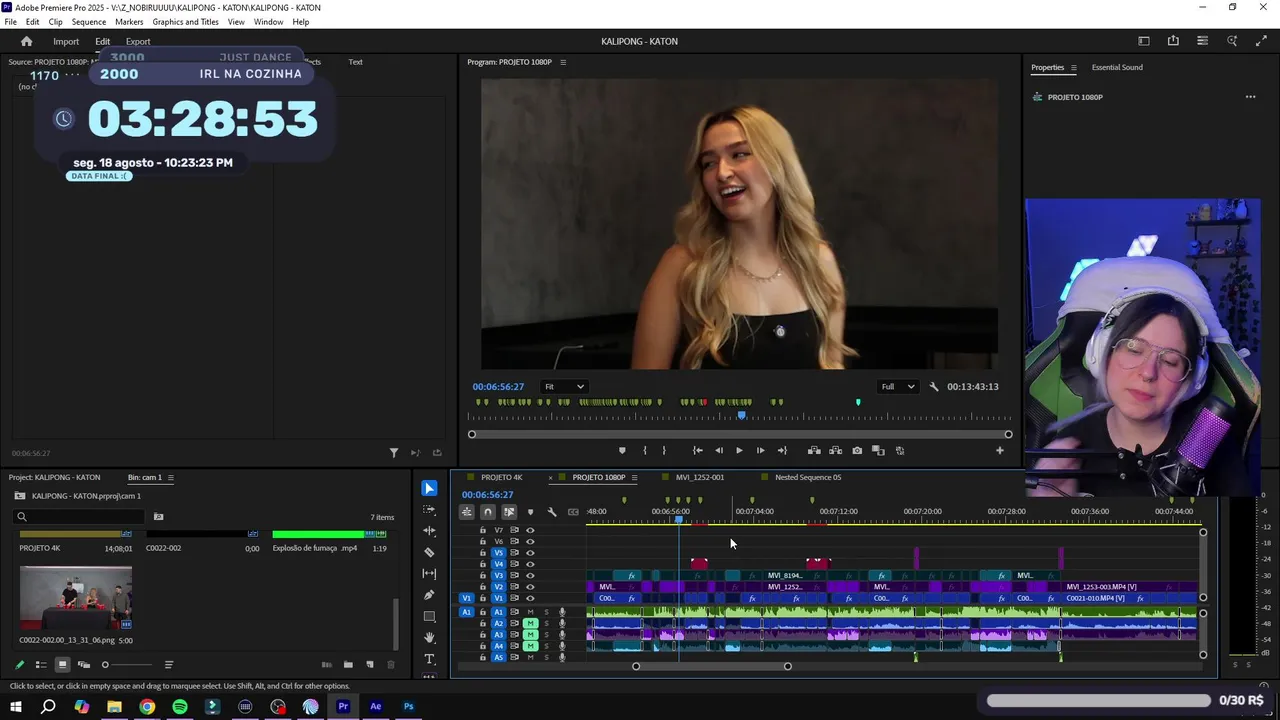This screenshot has height=720, width=1280.
Task: Click the Export workspace button
Action: pyautogui.click(x=138, y=42)
